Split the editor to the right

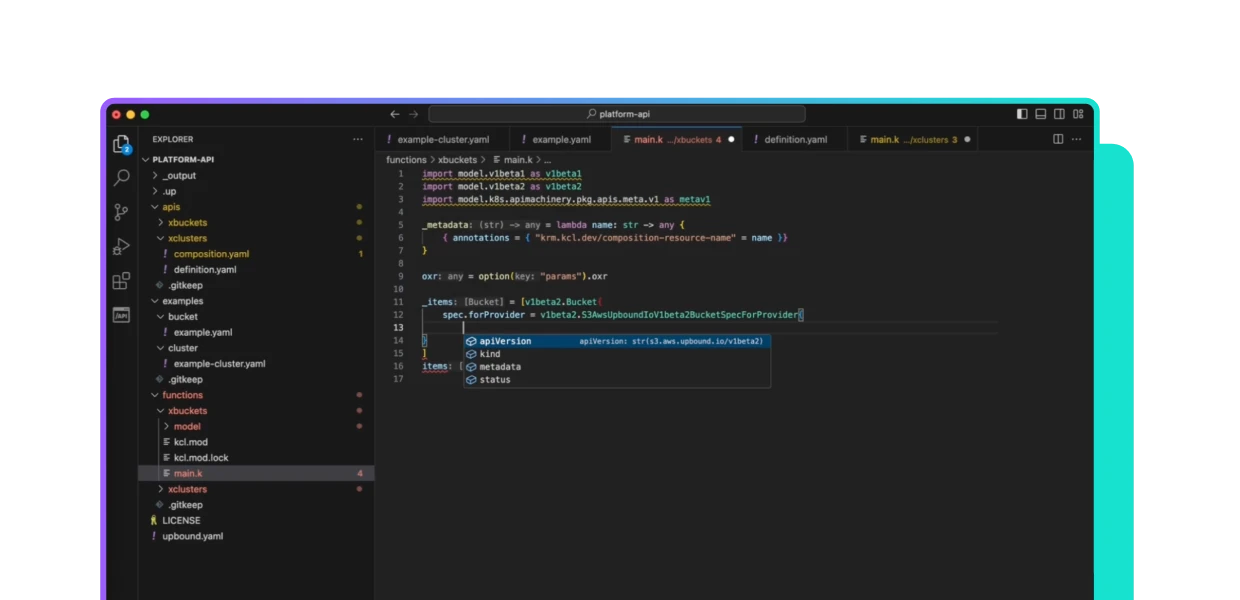pyautogui.click(x=1058, y=139)
